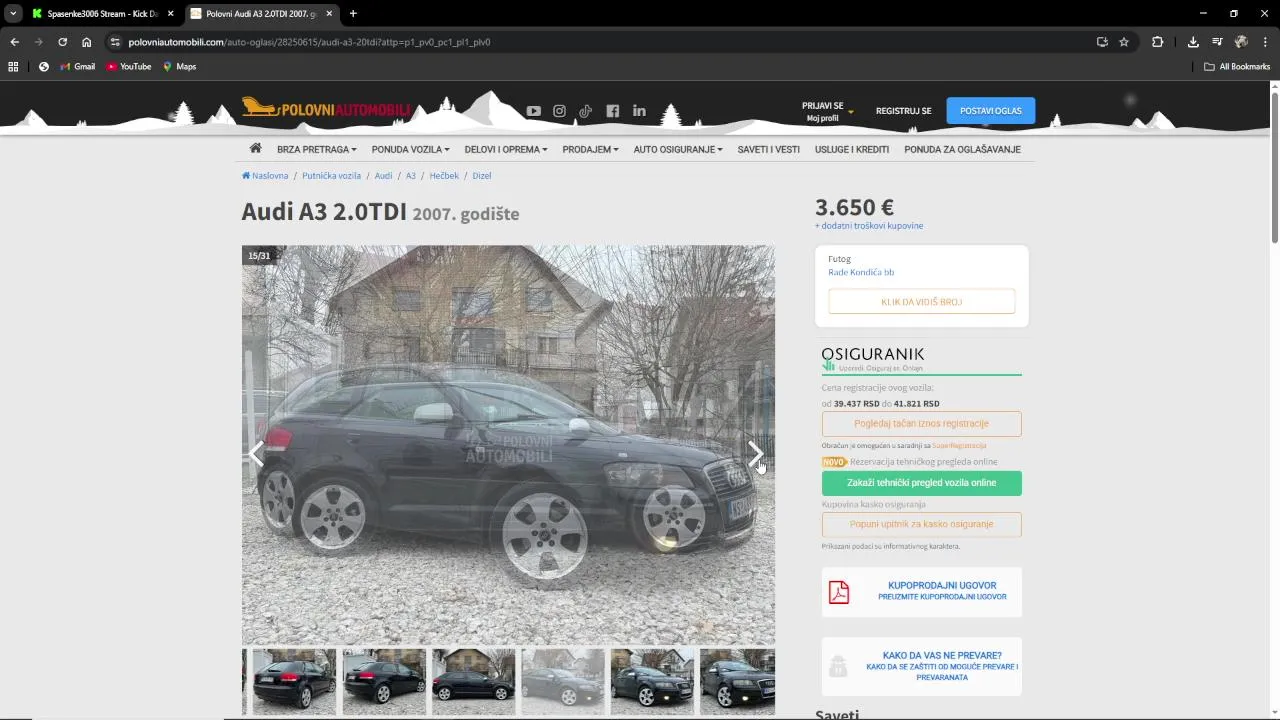
Task: Open A3 breadcrumb link
Action: click(x=411, y=176)
